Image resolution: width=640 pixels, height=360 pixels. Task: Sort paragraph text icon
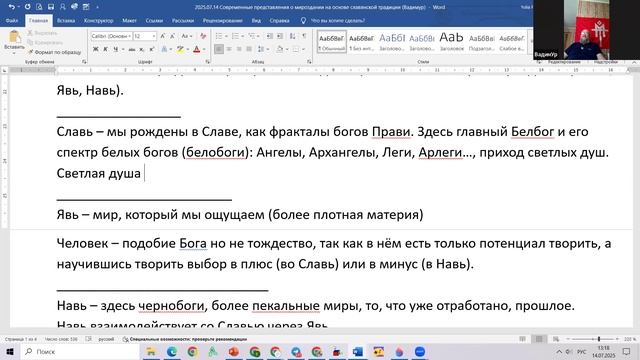click(293, 36)
